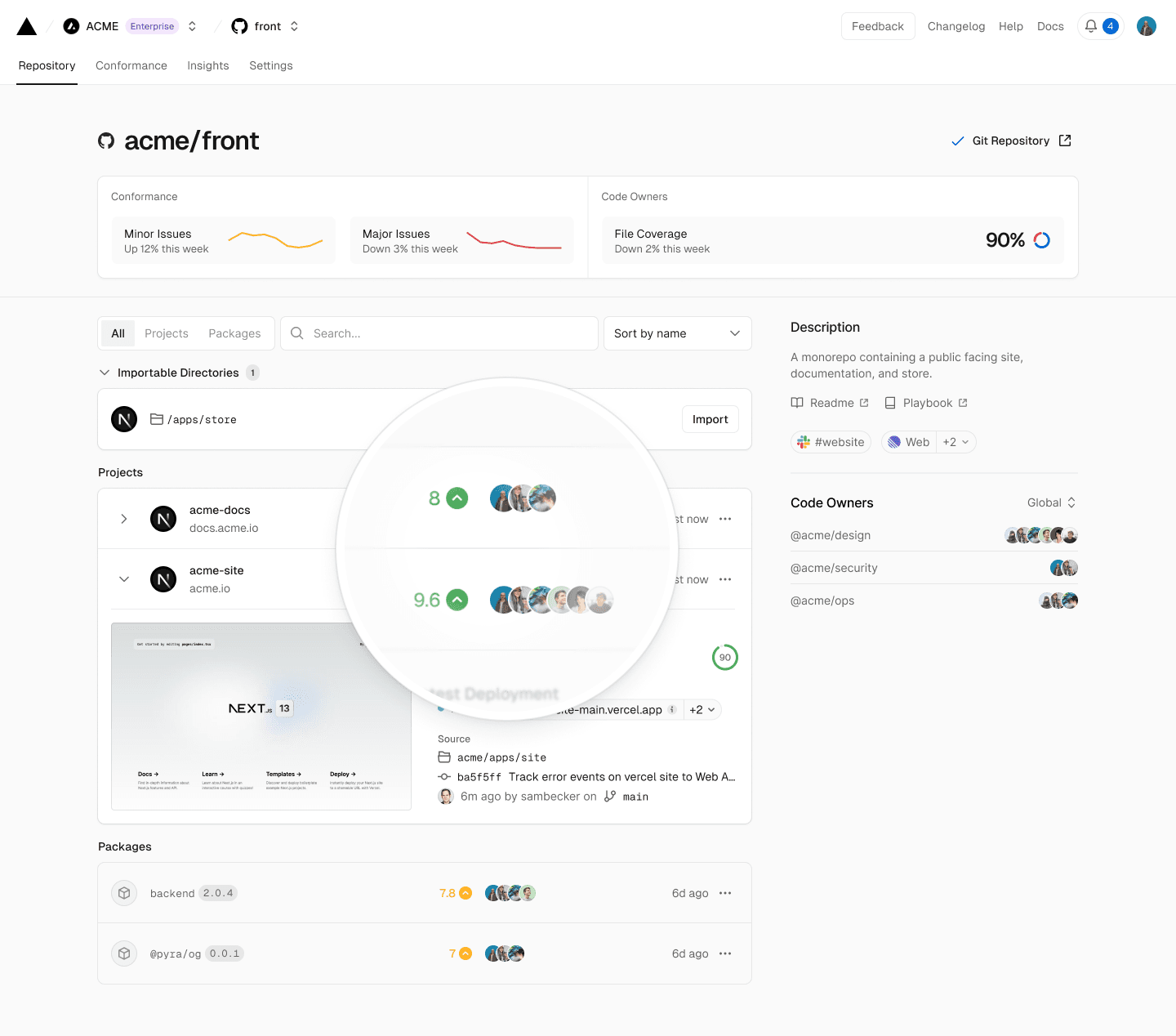Import the /apps/store directory
Image resolution: width=1176 pixels, height=1036 pixels.
710,419
